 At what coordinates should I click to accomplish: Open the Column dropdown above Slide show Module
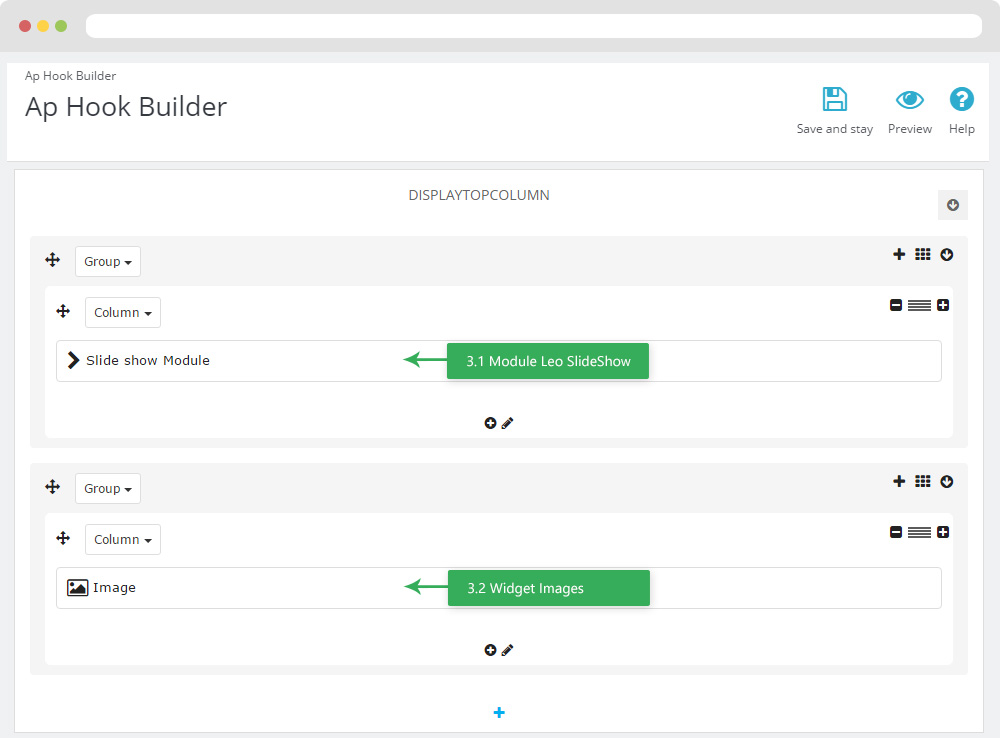123,313
